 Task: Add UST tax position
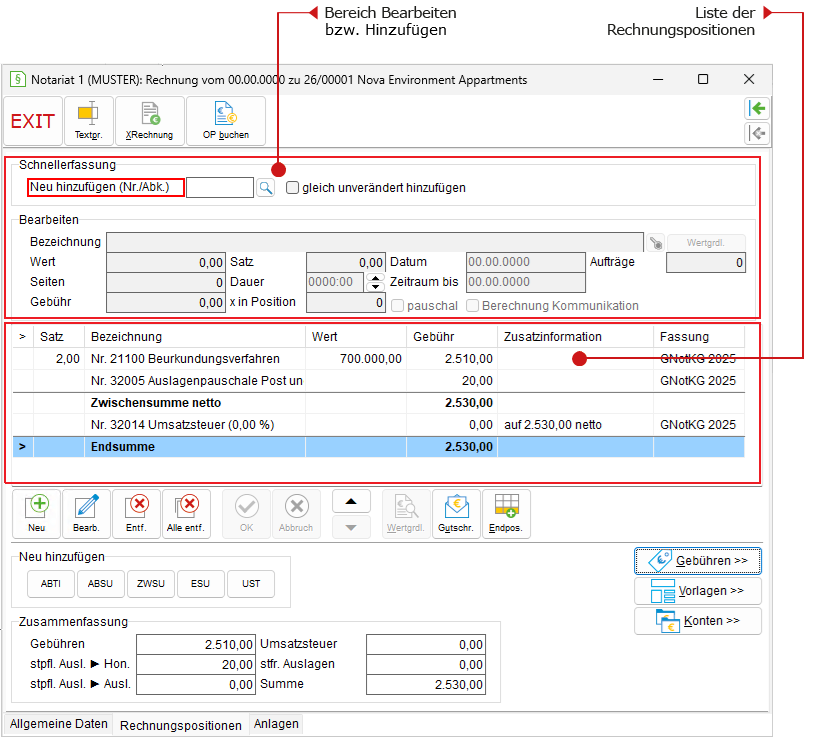click(x=251, y=584)
